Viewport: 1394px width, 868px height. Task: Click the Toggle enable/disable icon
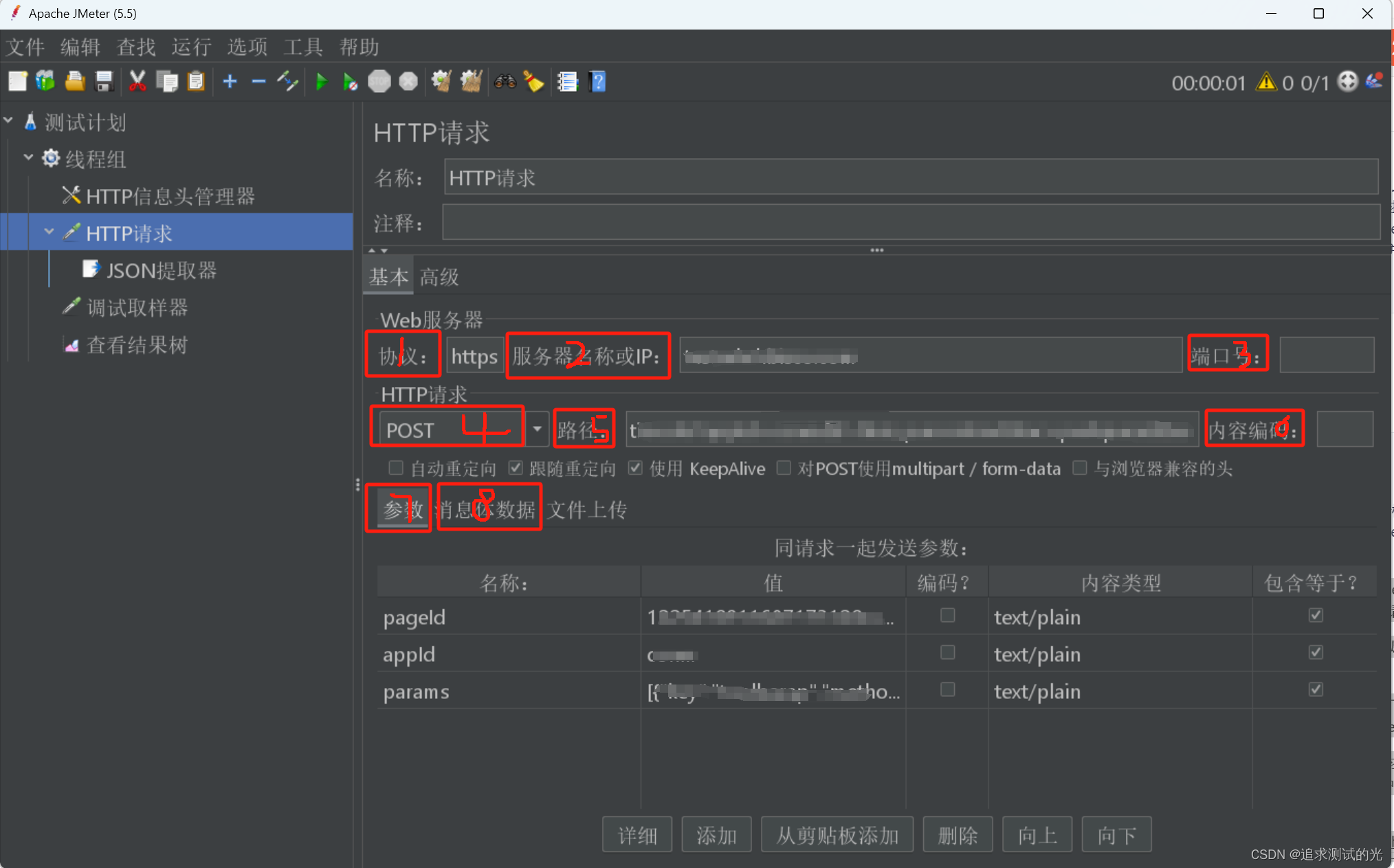287,82
